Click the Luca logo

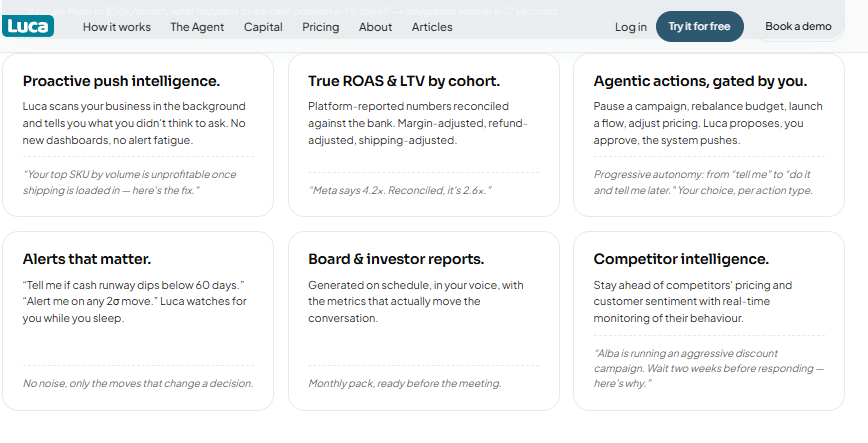[x=28, y=26]
